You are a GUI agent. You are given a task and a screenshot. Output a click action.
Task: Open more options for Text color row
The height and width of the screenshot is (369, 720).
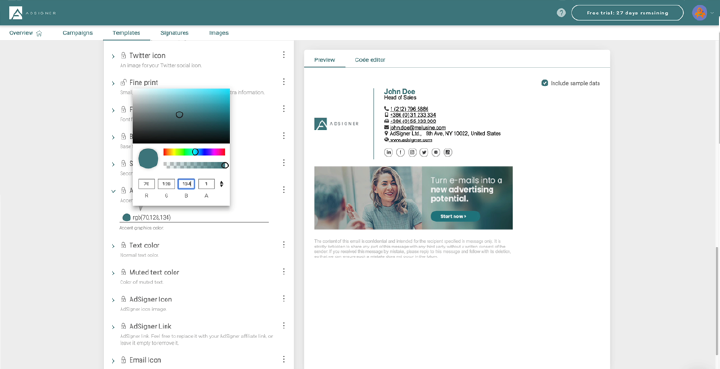pyautogui.click(x=284, y=245)
